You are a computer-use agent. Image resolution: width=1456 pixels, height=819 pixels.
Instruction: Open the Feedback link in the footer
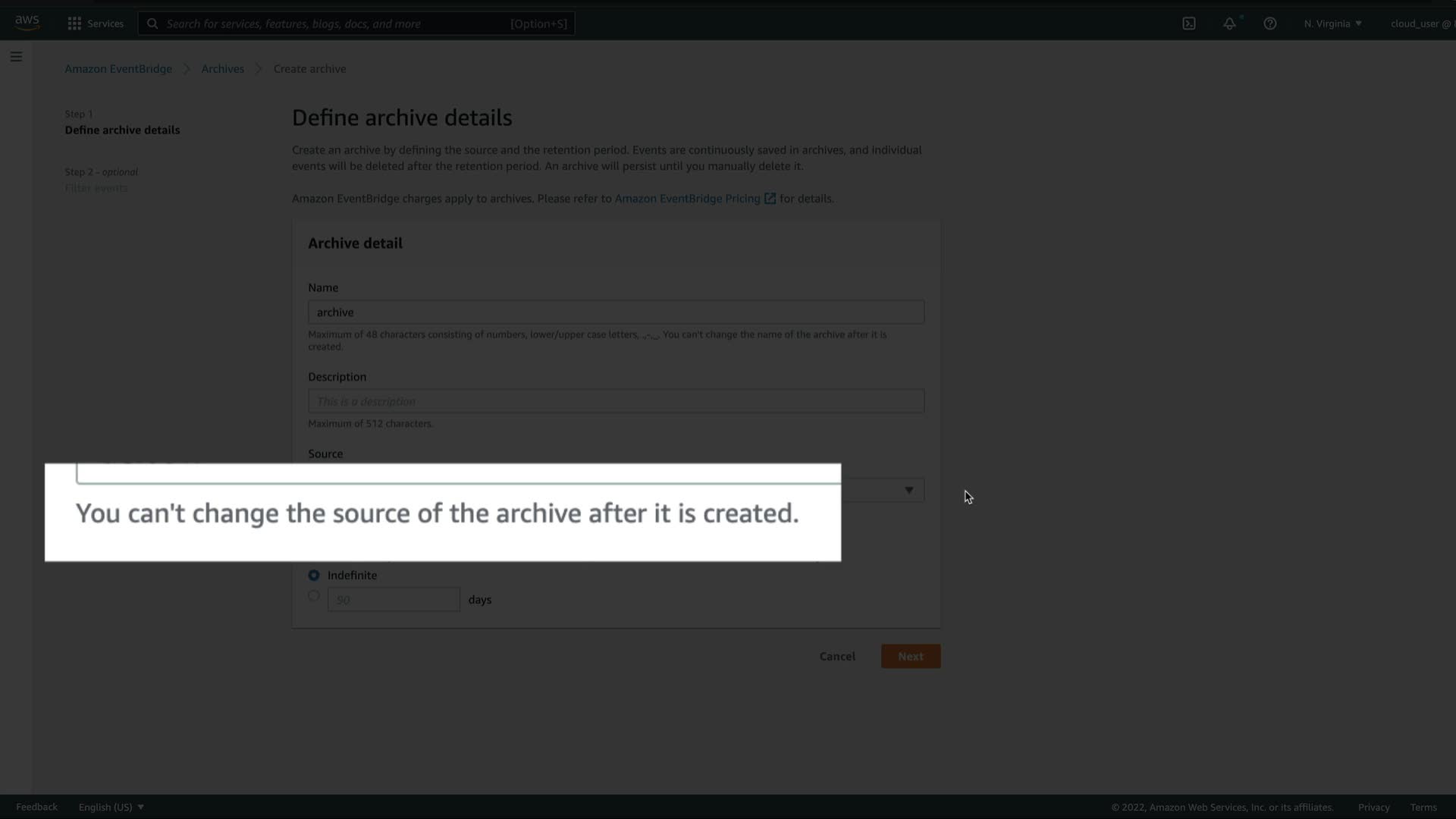pos(36,807)
